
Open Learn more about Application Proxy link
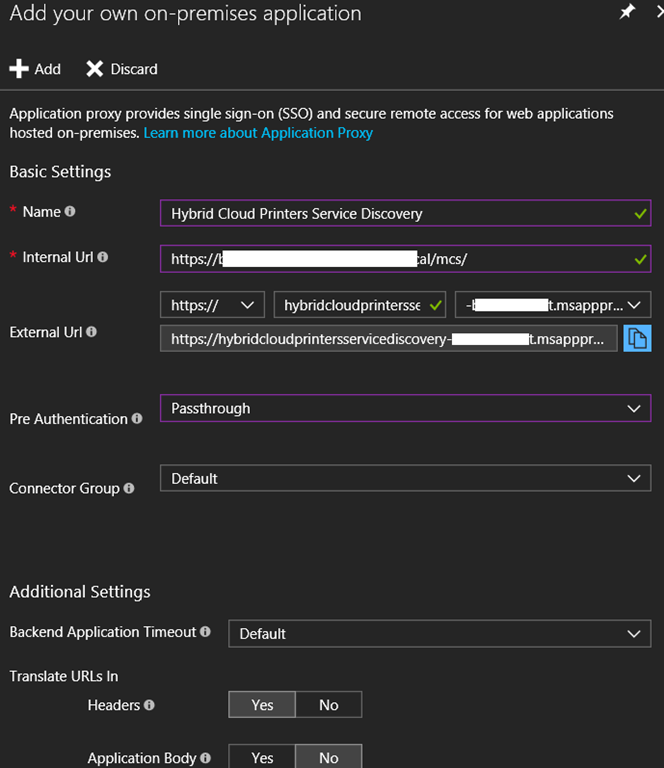258,133
